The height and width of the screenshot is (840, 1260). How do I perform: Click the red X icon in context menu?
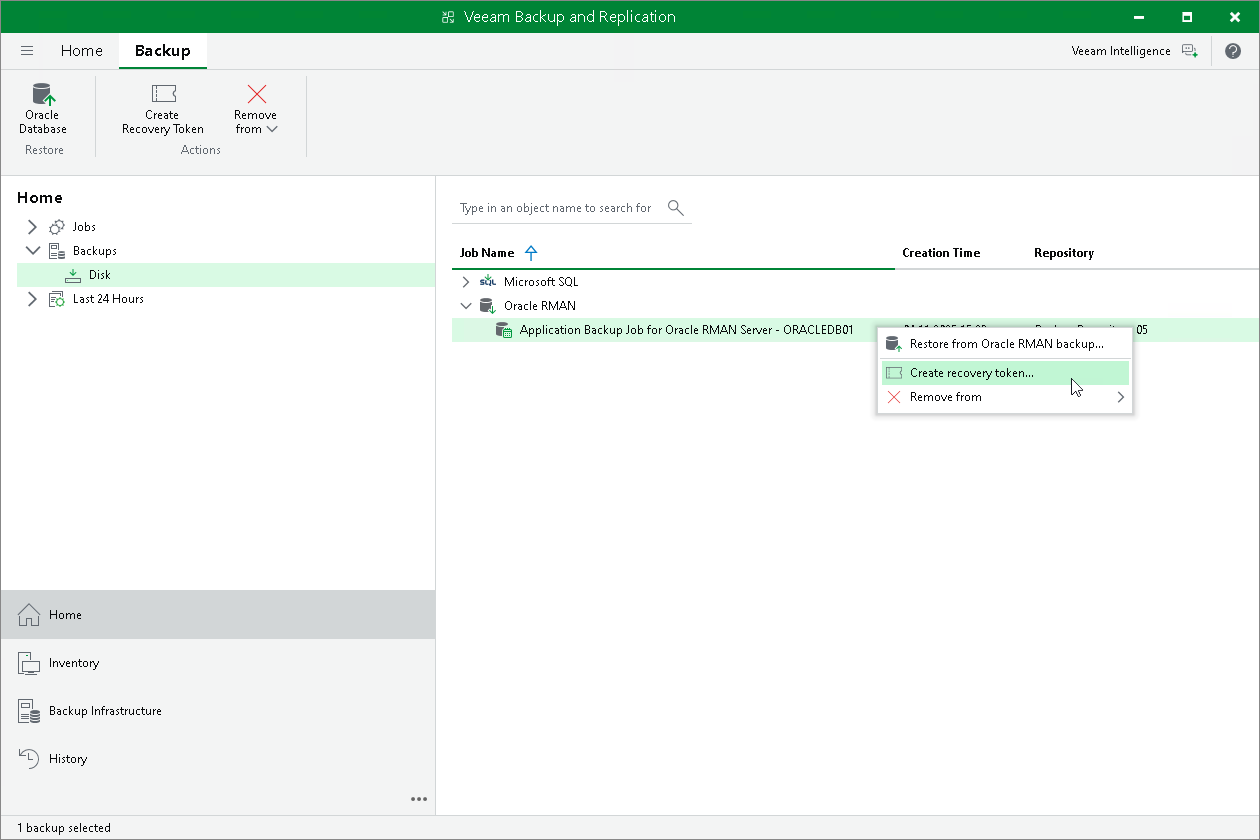[894, 397]
